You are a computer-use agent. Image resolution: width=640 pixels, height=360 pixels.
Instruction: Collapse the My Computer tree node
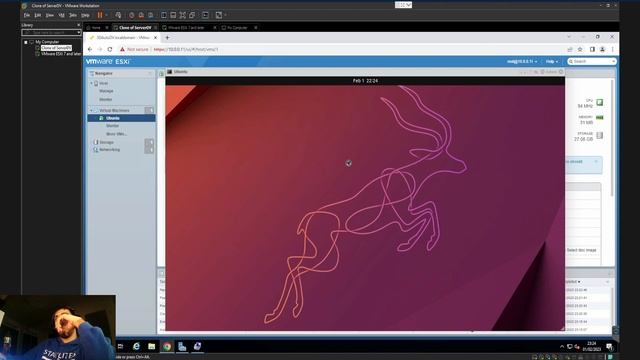(26, 42)
